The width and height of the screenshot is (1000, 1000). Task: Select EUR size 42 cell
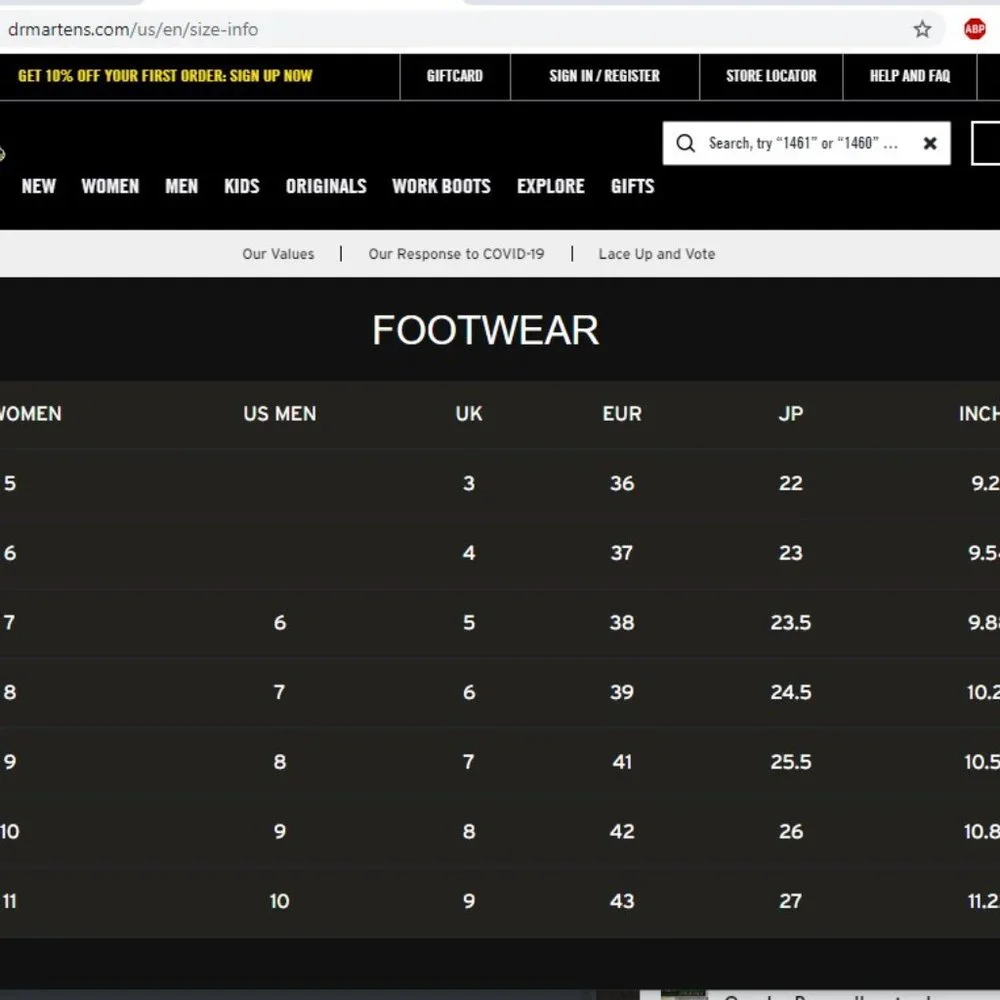(x=622, y=831)
